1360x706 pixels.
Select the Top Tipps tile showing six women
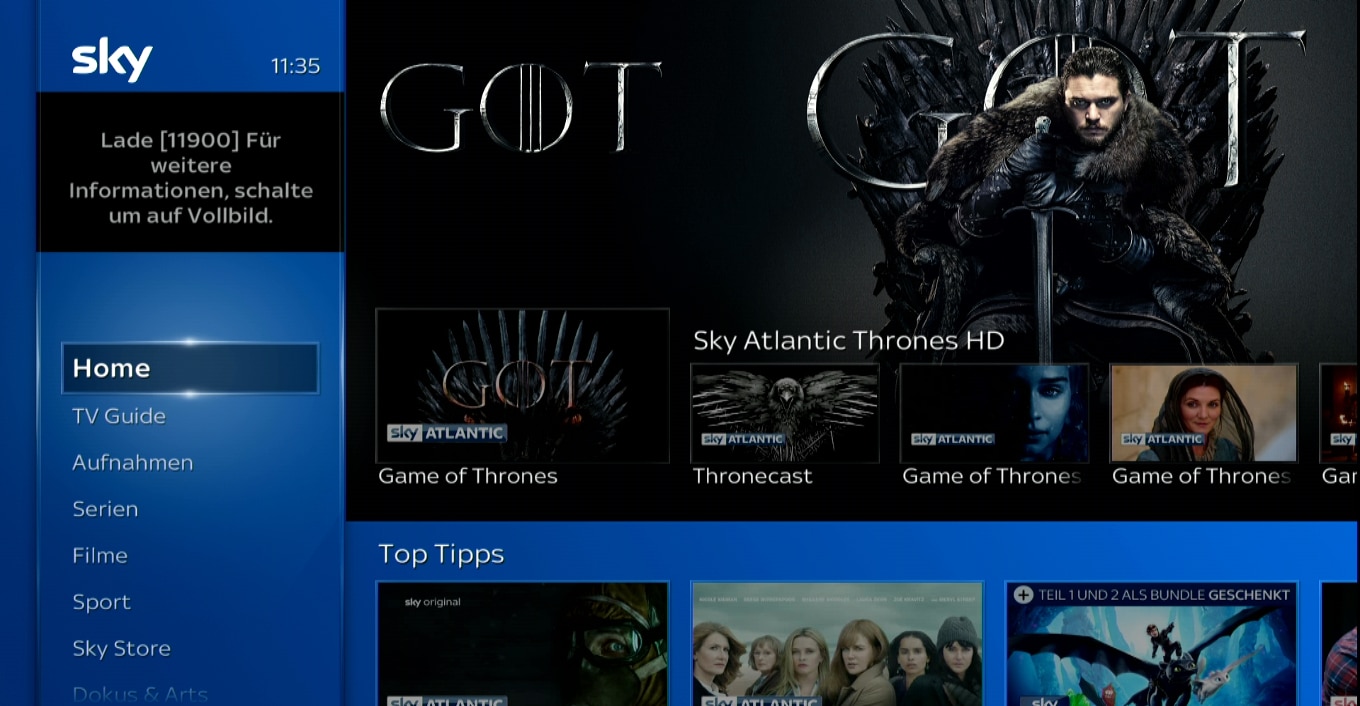pyautogui.click(x=837, y=644)
